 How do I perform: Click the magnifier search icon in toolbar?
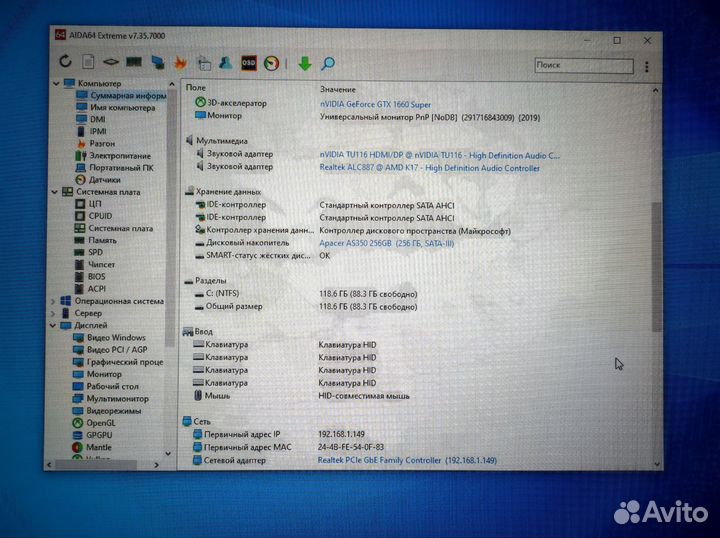click(x=327, y=64)
